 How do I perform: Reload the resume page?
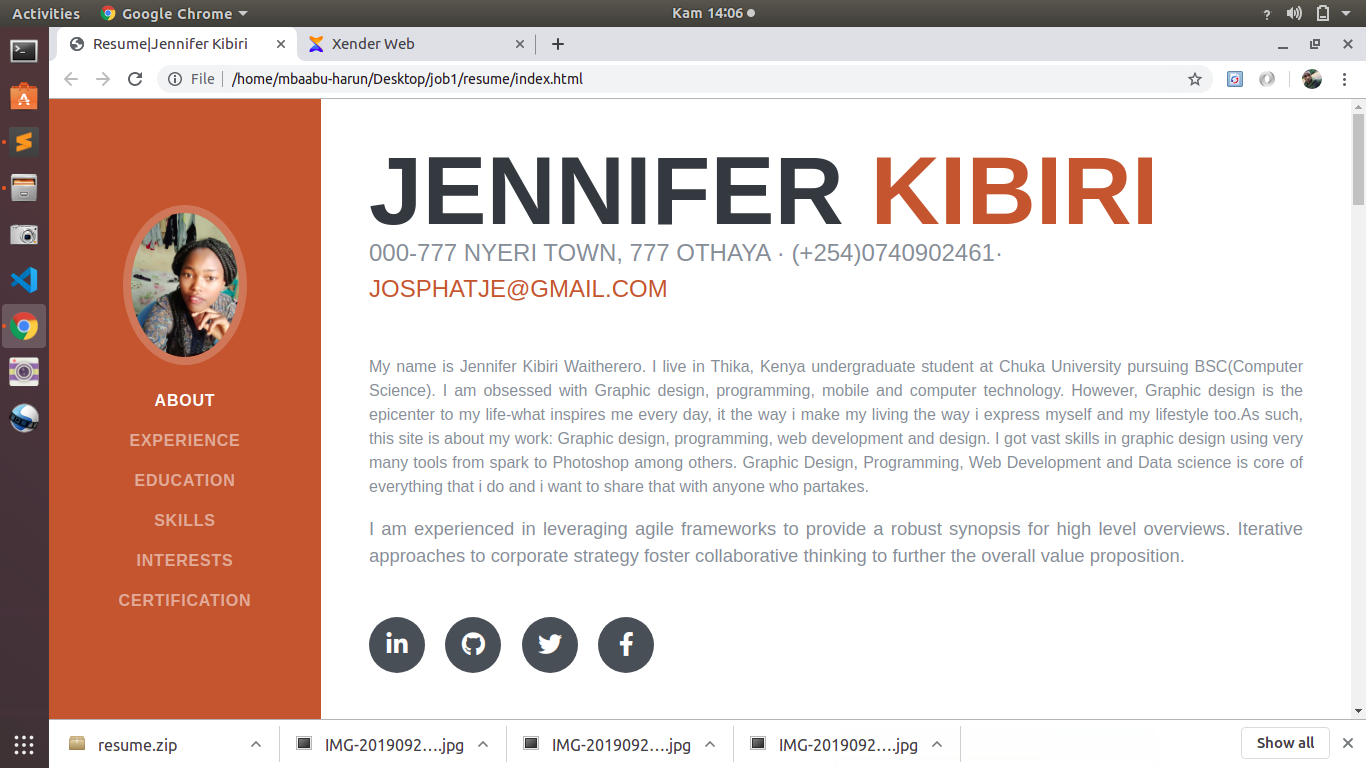click(x=135, y=79)
